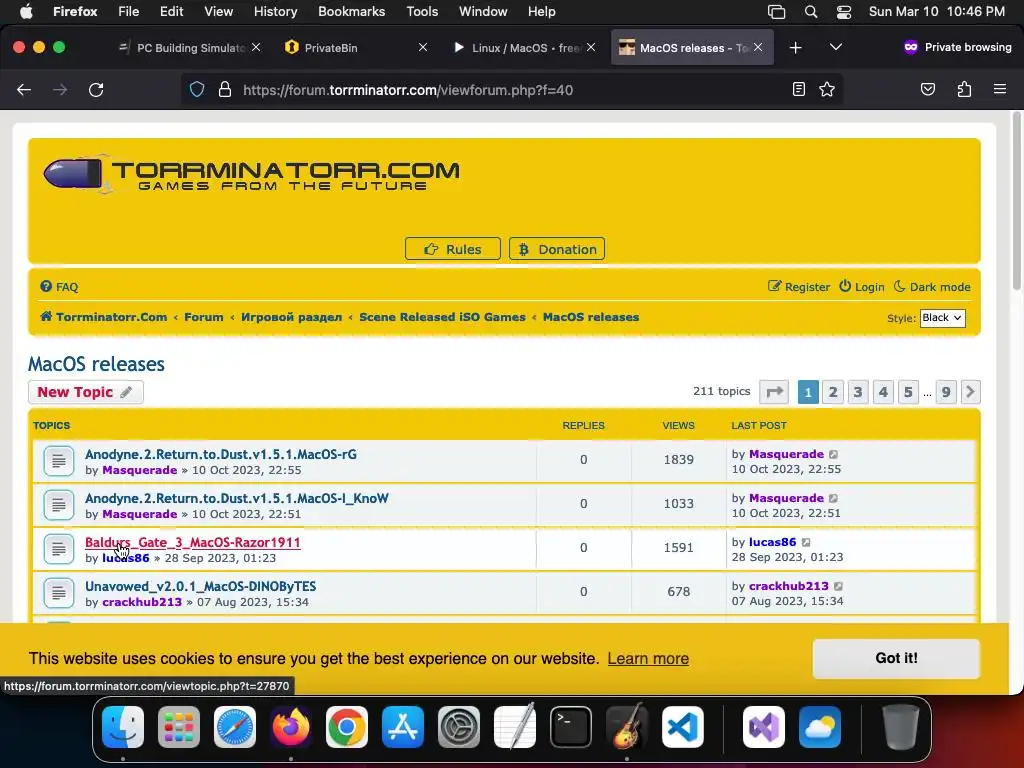Open Safari from the Dock

click(235, 727)
